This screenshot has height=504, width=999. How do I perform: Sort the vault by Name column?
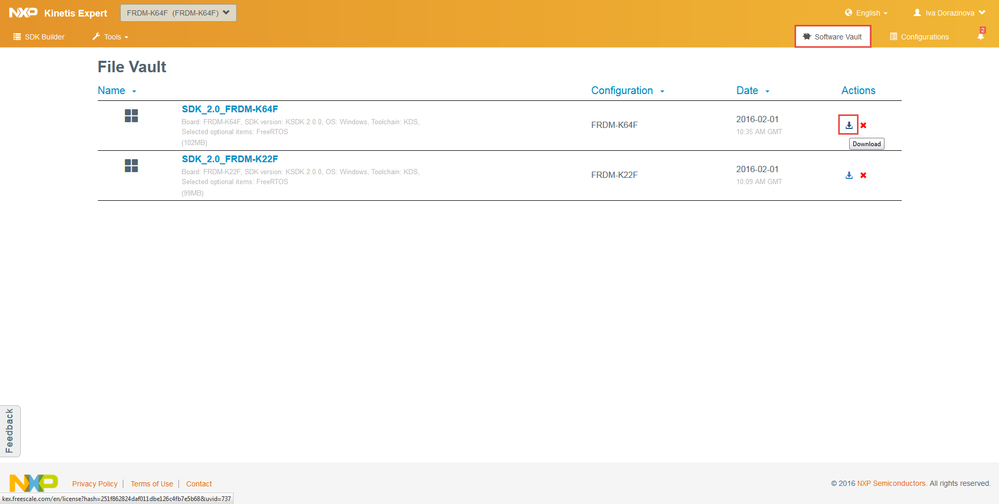pyautogui.click(x=117, y=90)
